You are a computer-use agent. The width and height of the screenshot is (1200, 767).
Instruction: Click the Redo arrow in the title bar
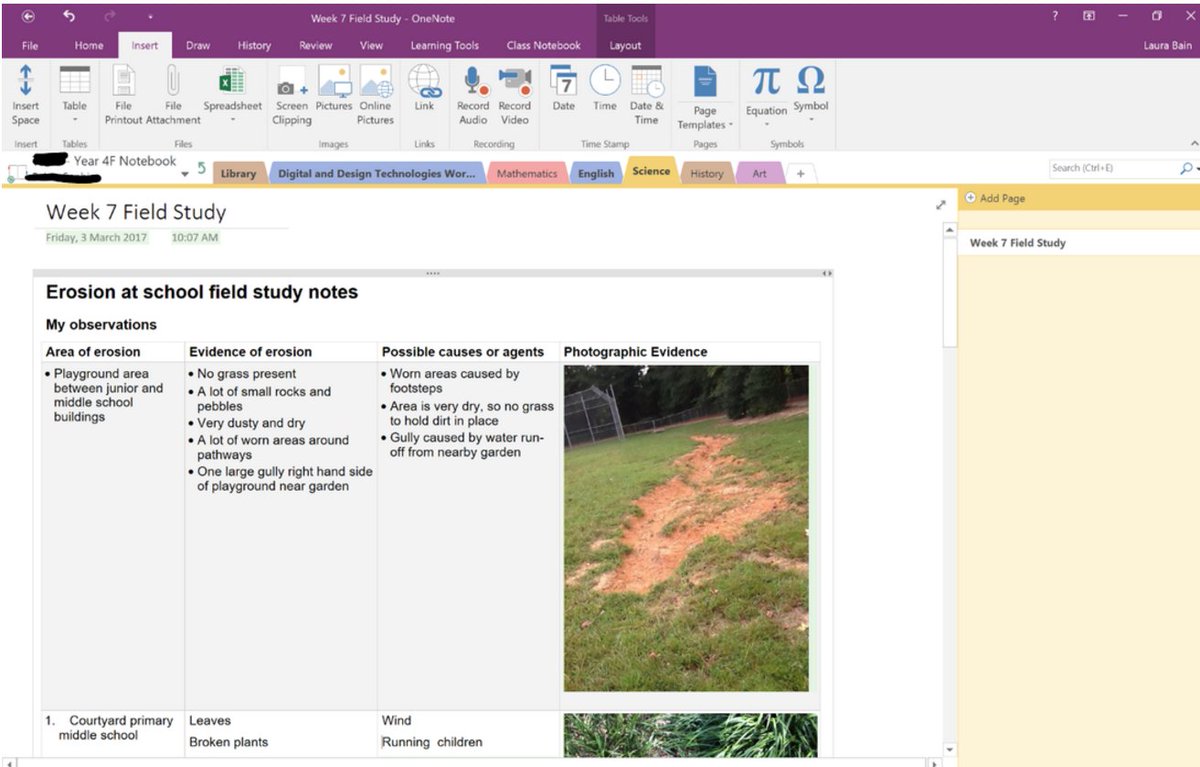point(111,17)
